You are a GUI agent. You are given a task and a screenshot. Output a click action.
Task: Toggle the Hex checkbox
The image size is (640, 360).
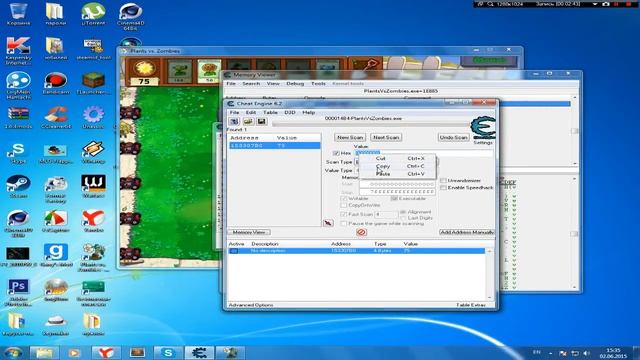click(336, 153)
